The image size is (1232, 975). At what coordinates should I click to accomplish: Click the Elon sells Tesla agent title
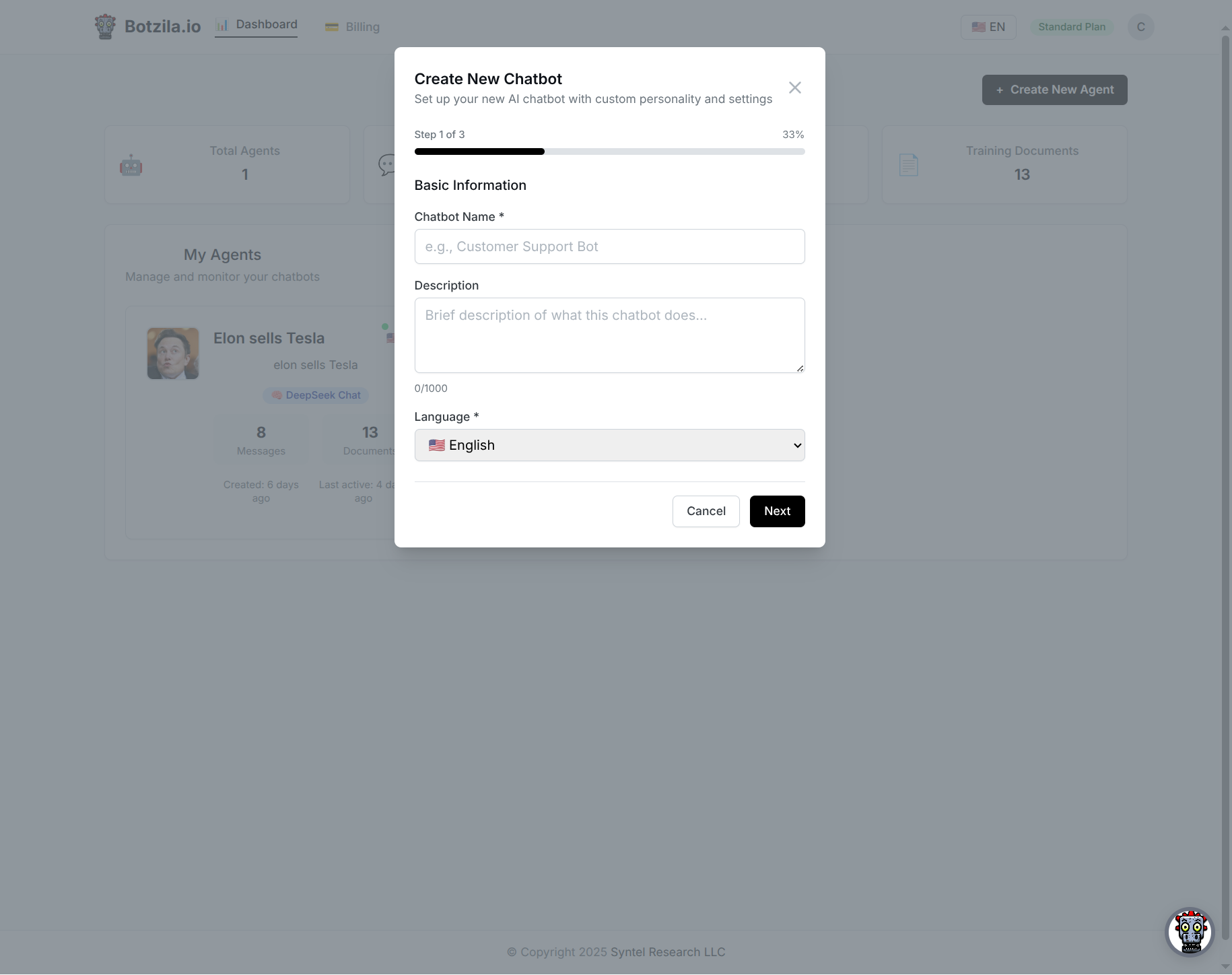click(269, 338)
